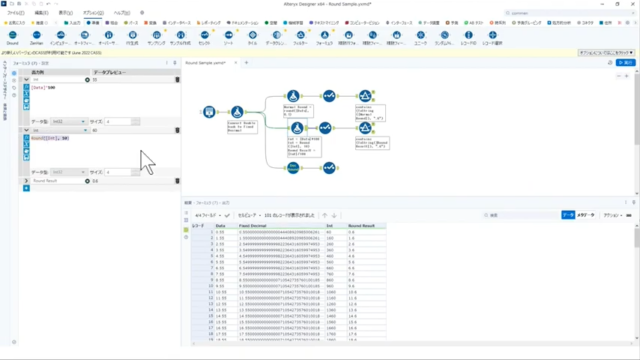Open the Join tool category
Image resolution: width=640 pixels, height=360 pixels.
111,23
